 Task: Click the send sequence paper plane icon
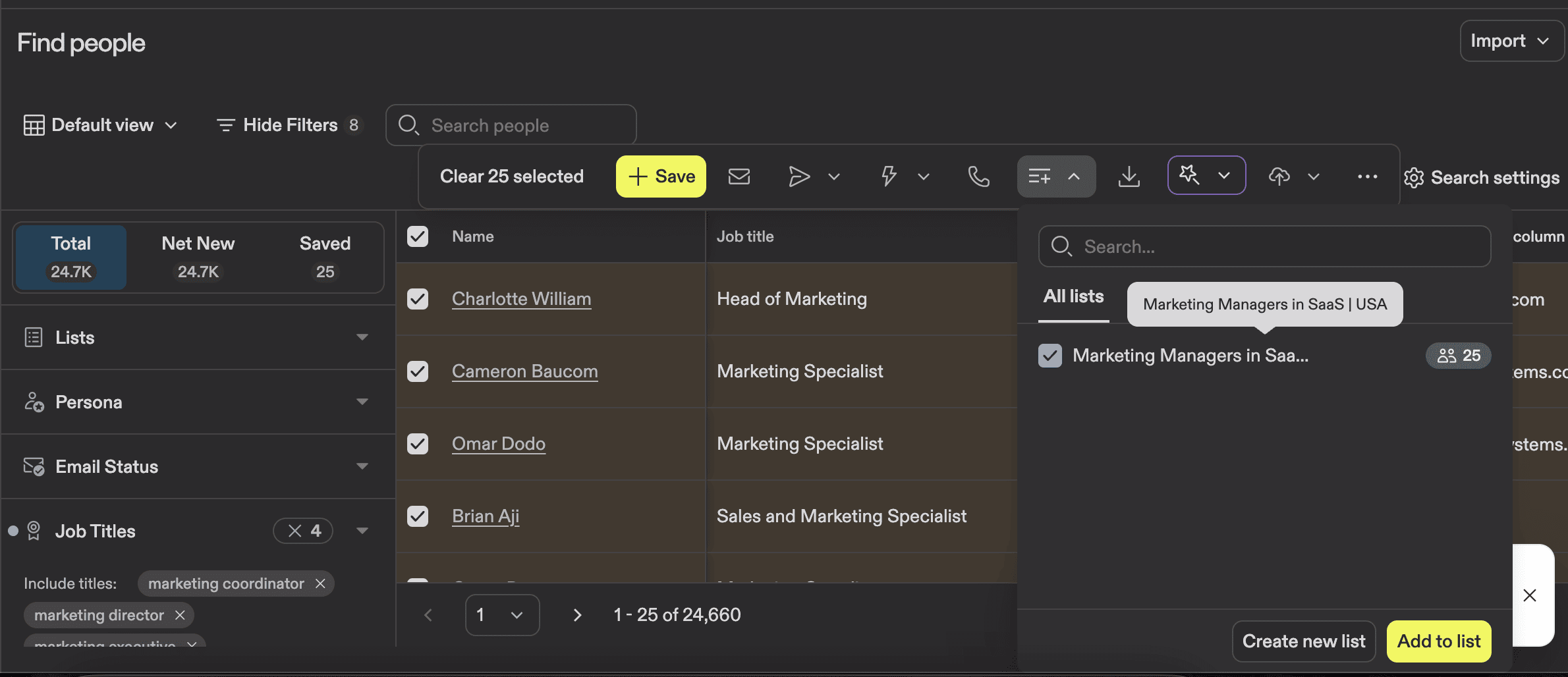click(x=798, y=176)
